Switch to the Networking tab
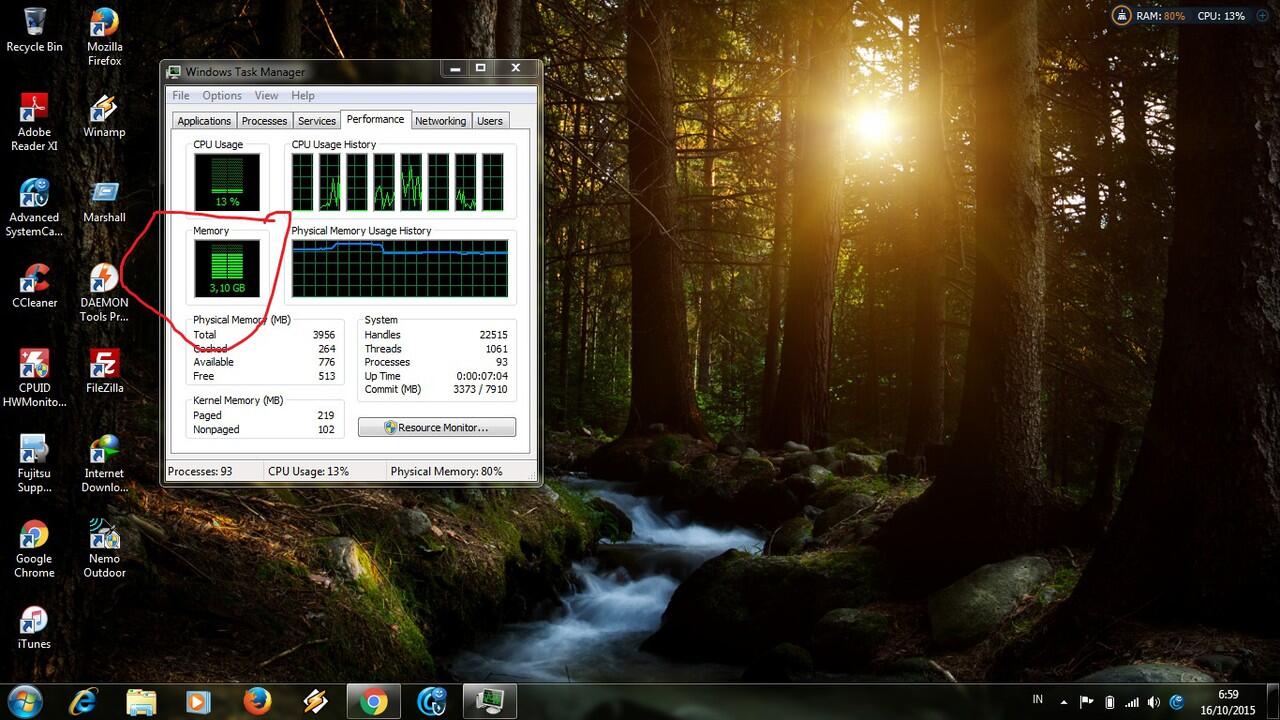 pos(441,121)
